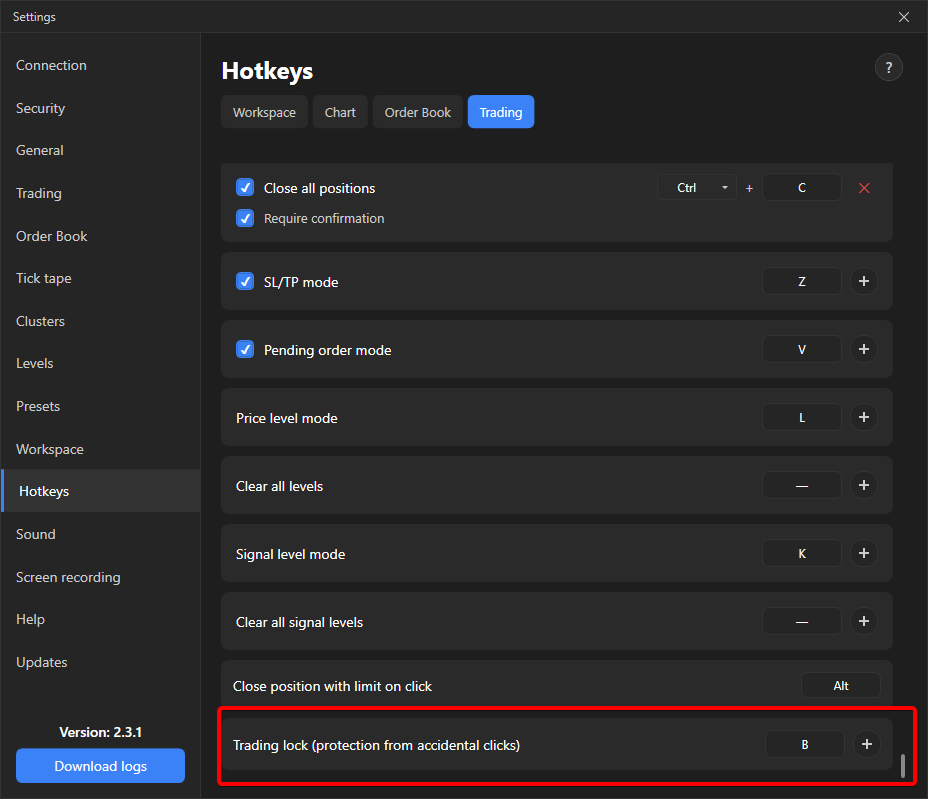928x799 pixels.
Task: Disable the SL/TP mode checkbox
Action: [x=245, y=281]
